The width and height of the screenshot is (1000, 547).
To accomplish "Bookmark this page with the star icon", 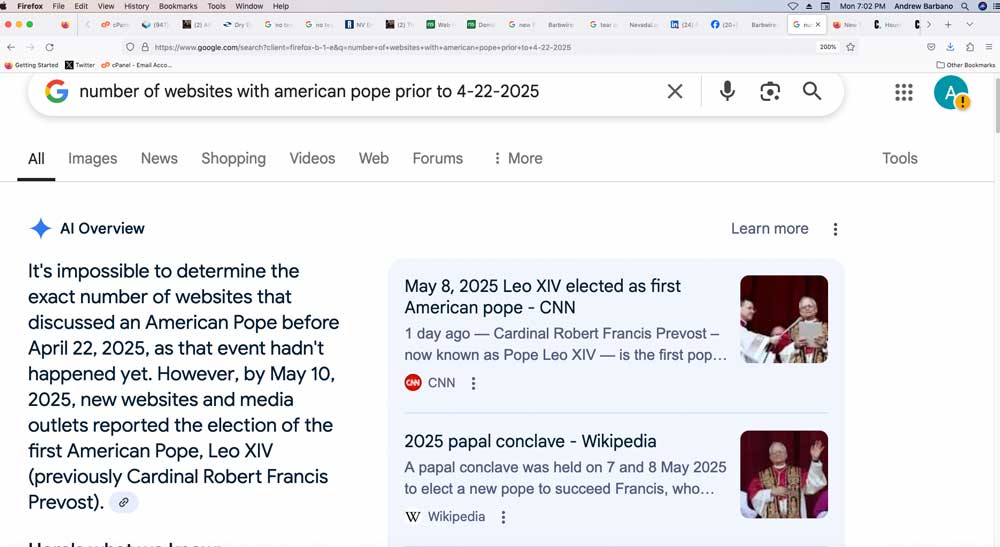I will [x=851, y=47].
